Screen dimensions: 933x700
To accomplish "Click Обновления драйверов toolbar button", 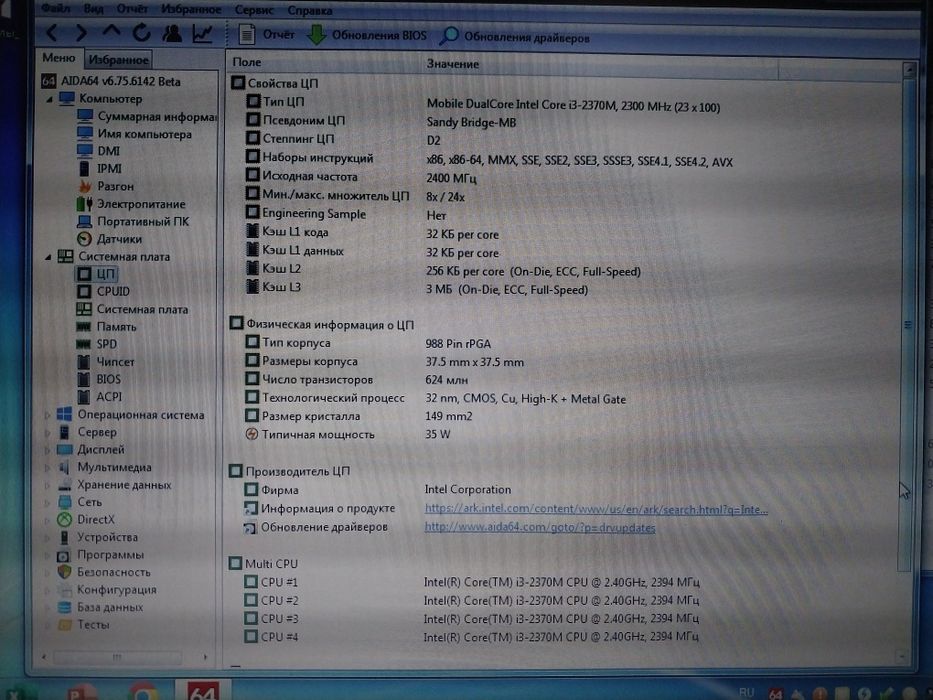I will (515, 37).
